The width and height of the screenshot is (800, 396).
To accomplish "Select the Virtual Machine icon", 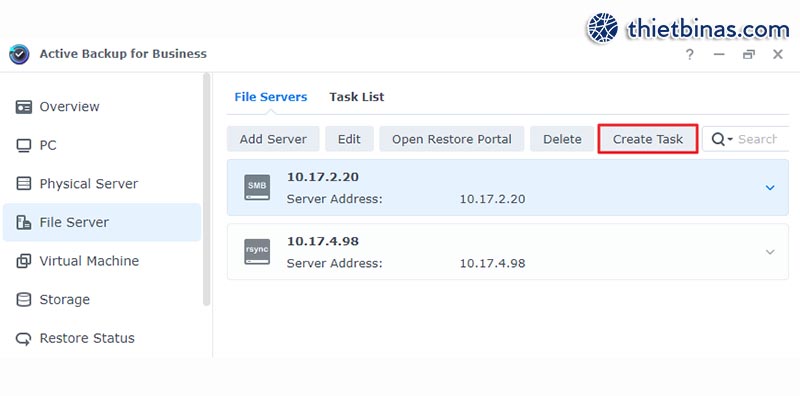I will [x=23, y=261].
